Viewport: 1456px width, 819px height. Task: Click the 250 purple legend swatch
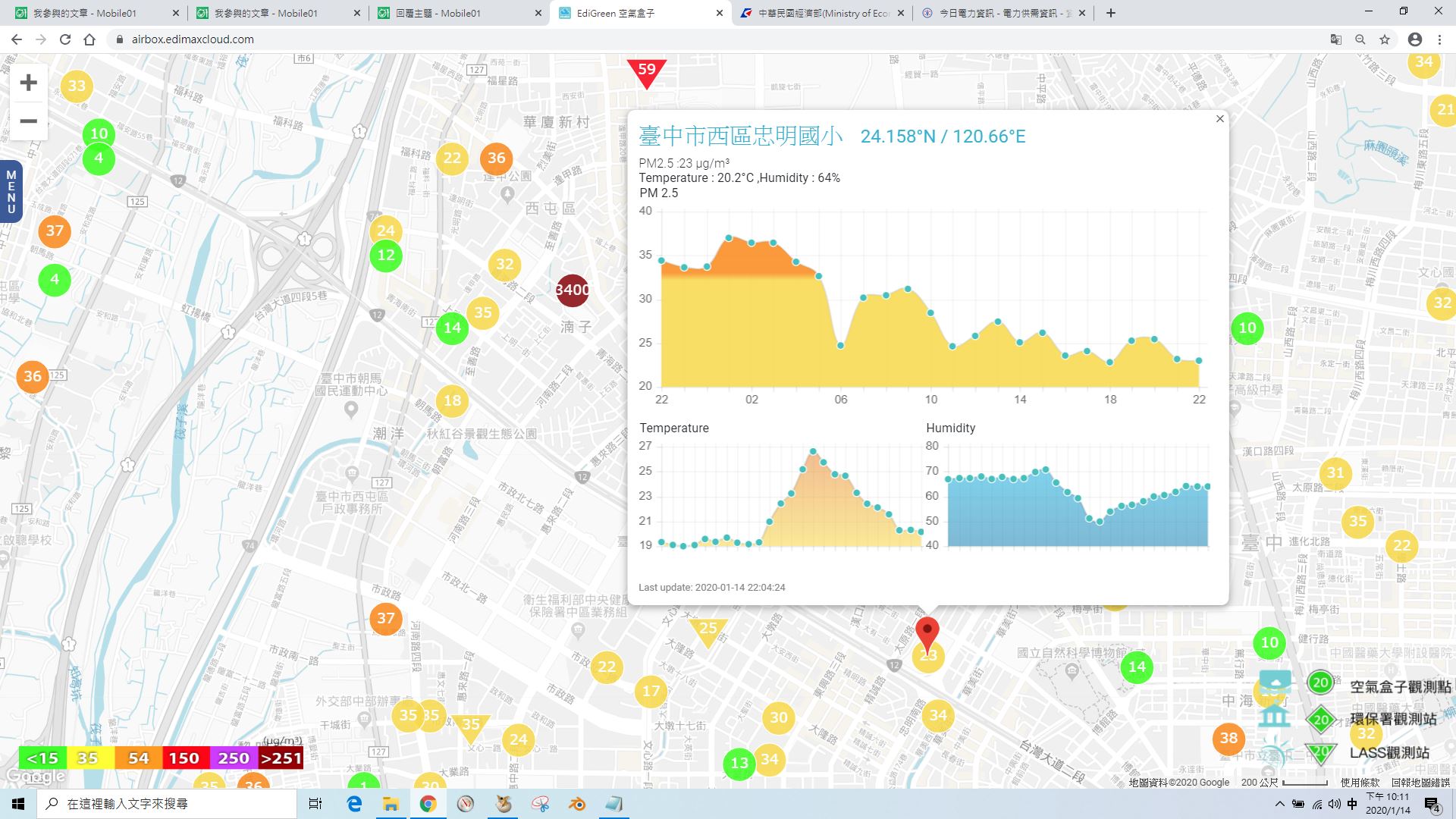233,758
